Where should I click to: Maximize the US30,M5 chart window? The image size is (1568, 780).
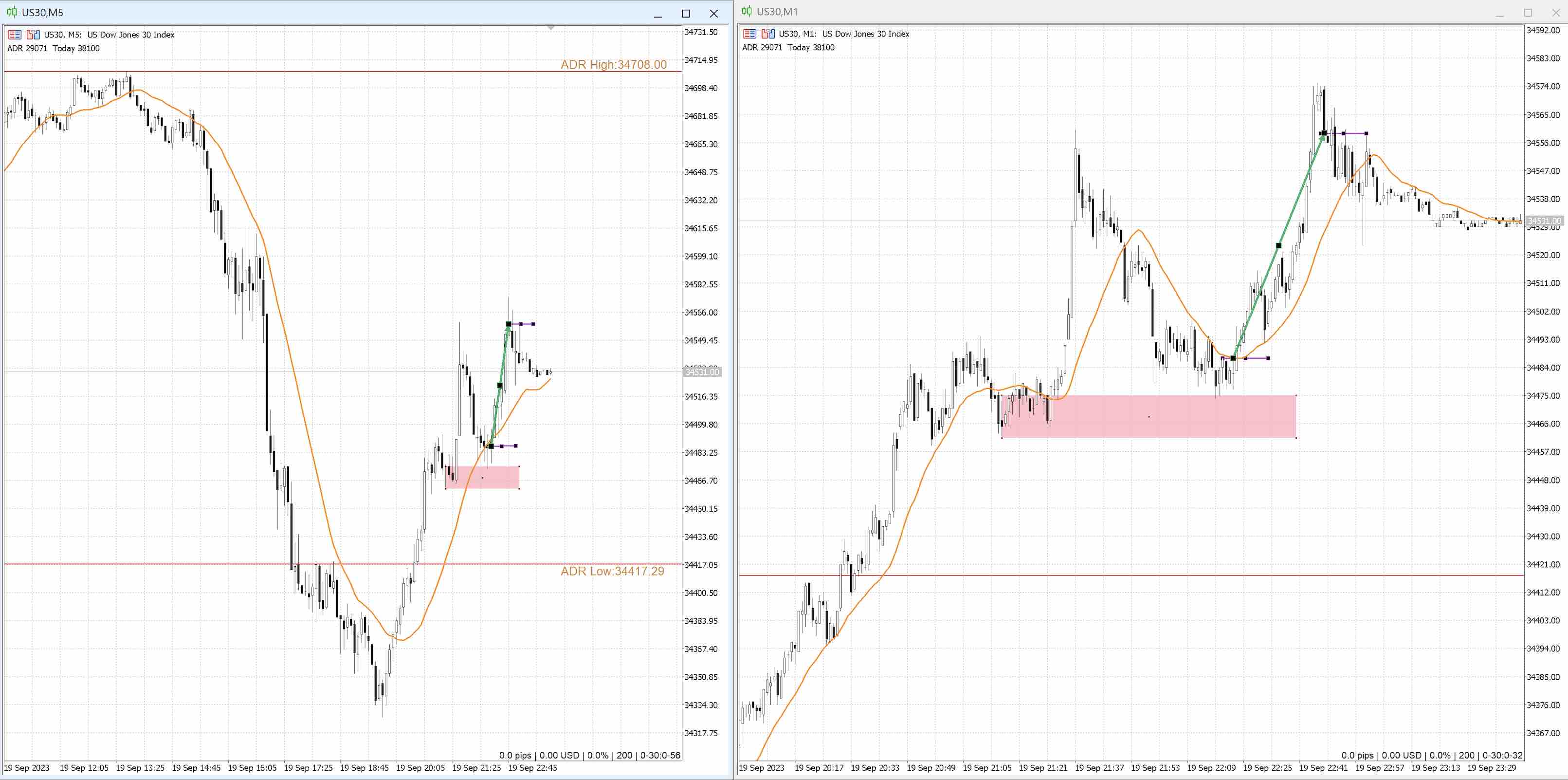(685, 14)
